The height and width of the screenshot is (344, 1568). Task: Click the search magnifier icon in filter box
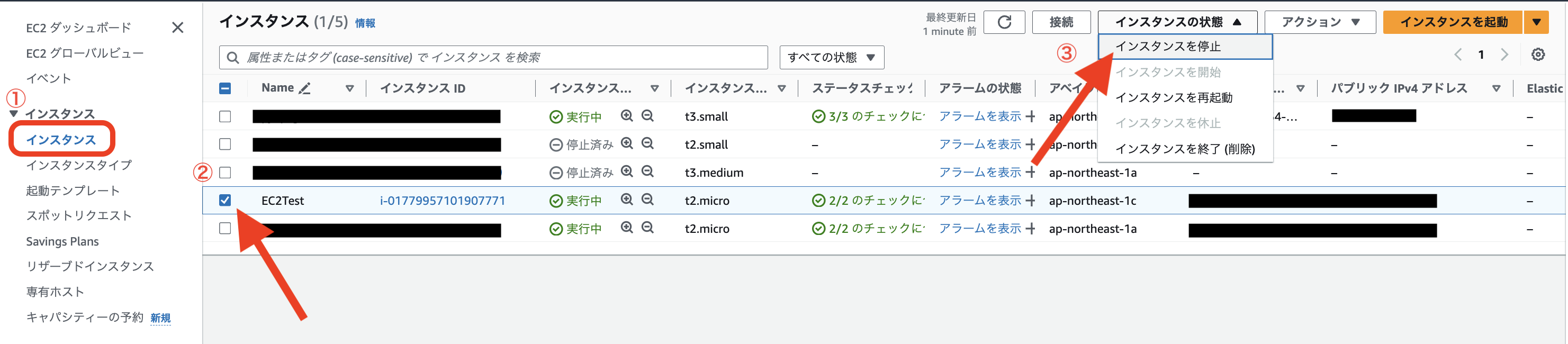tap(232, 58)
